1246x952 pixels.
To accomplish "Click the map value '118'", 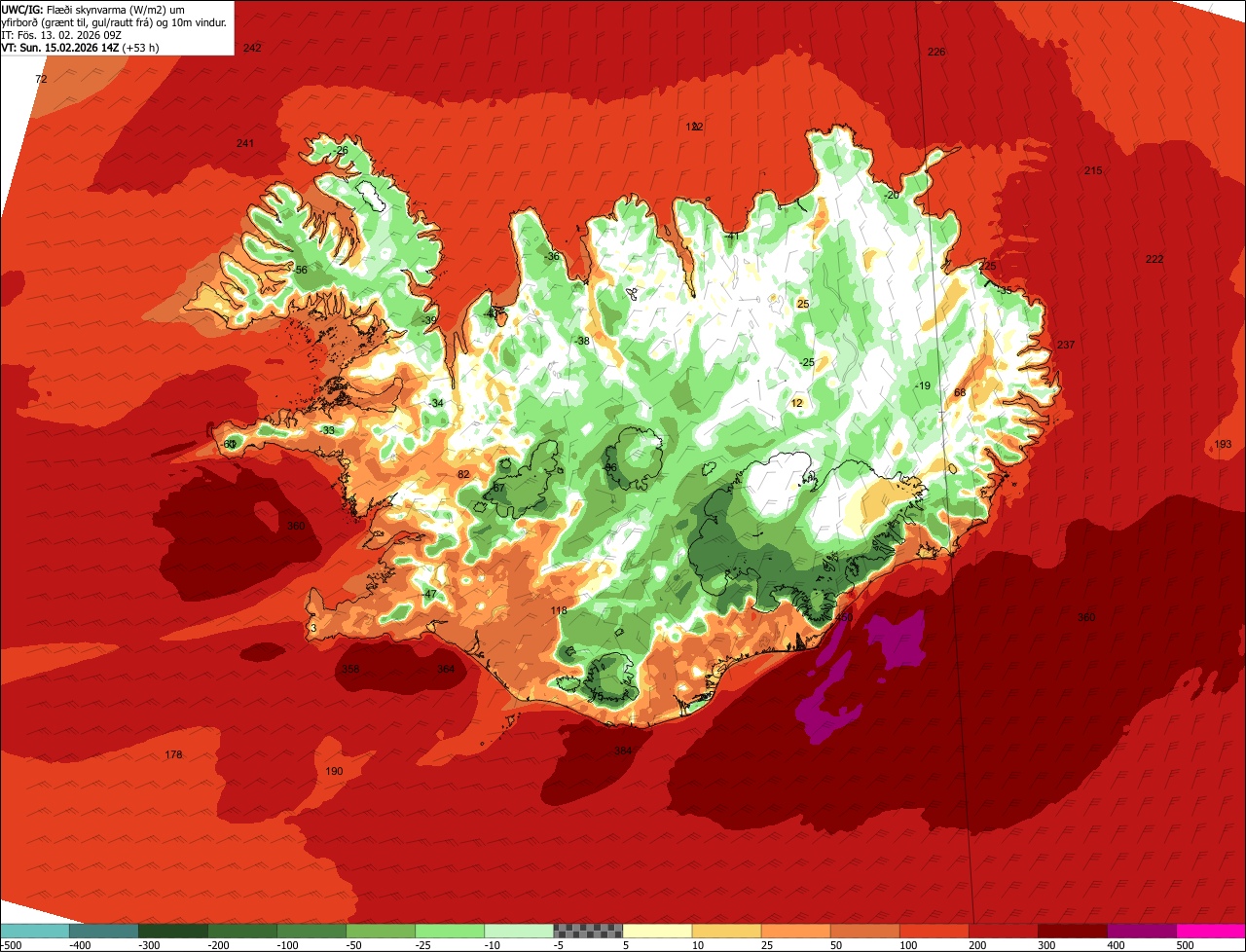I will pyautogui.click(x=559, y=610).
